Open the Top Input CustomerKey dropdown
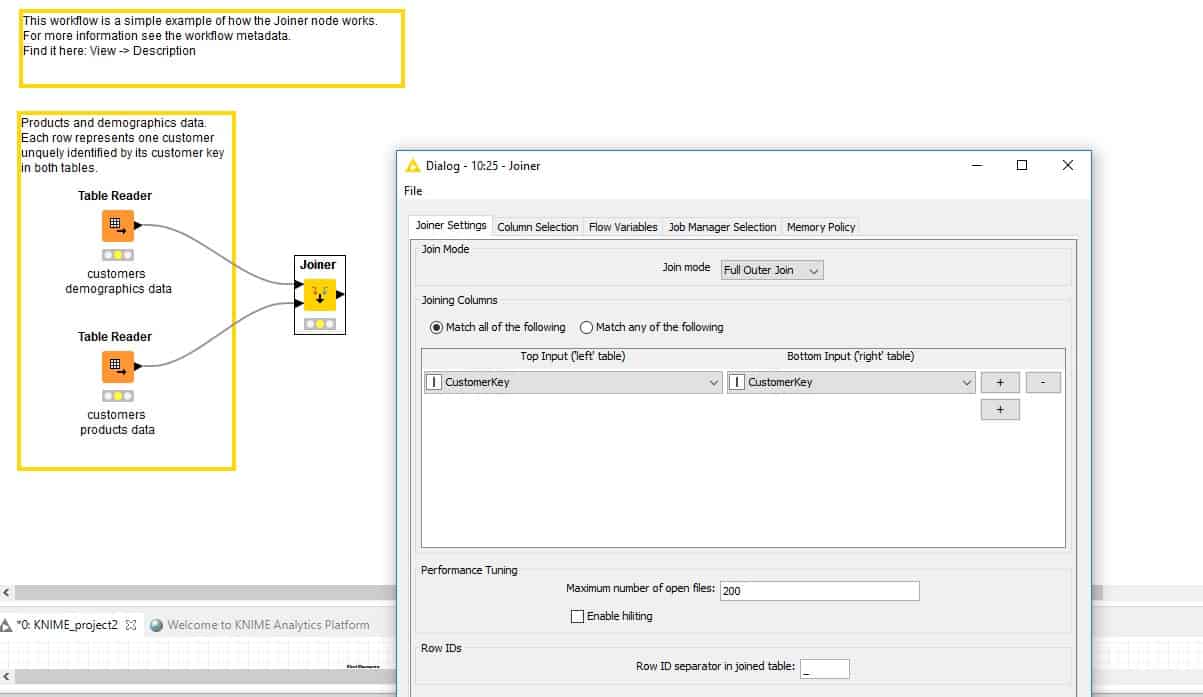 click(x=573, y=382)
